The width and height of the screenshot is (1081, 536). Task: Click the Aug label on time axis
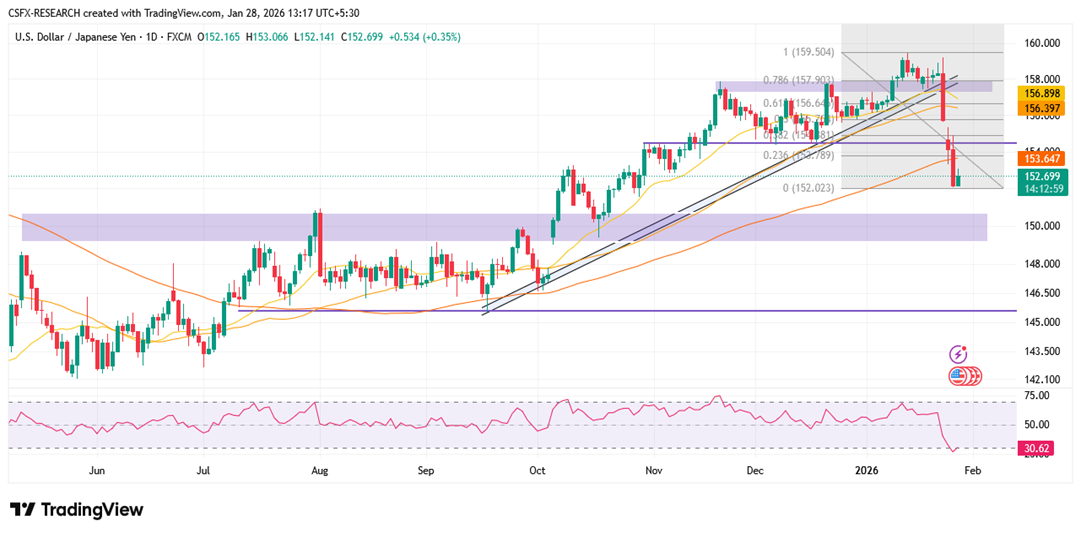[x=319, y=470]
